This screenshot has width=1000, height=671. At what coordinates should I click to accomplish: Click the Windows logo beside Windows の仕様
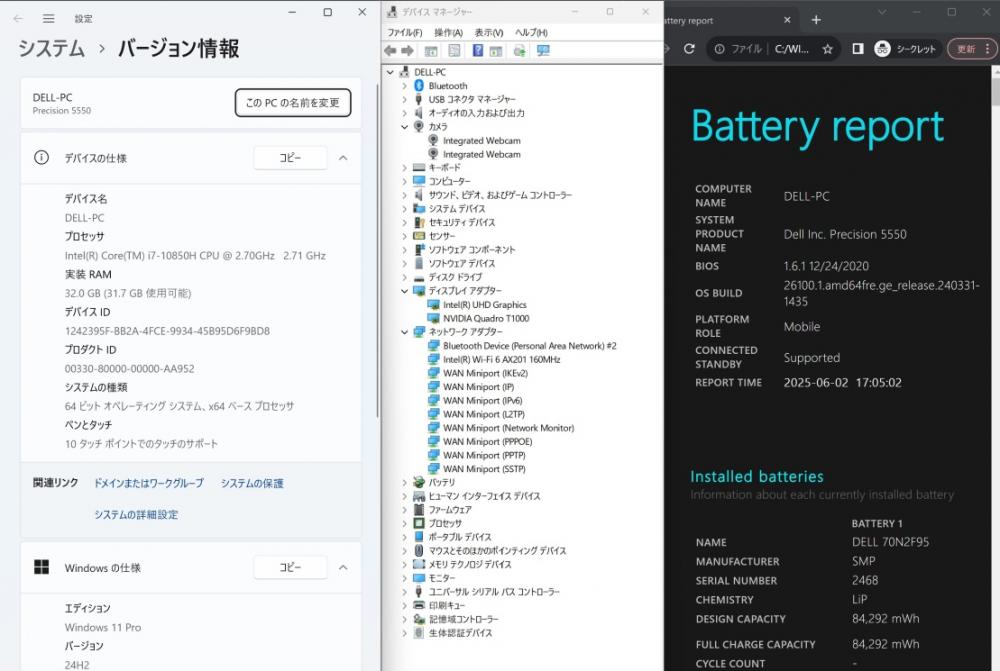(x=41, y=567)
